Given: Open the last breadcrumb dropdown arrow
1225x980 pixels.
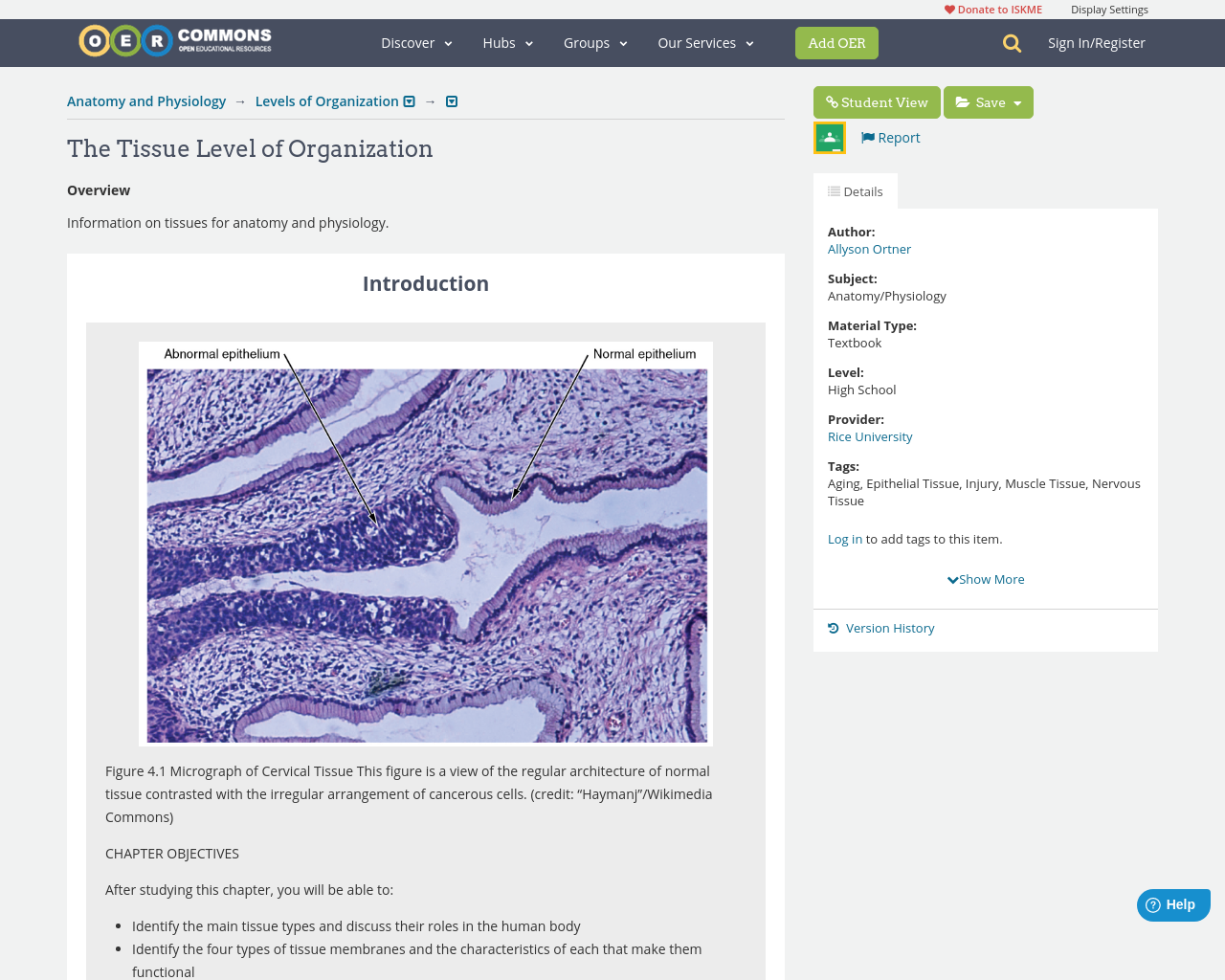Looking at the screenshot, I should tap(452, 102).
